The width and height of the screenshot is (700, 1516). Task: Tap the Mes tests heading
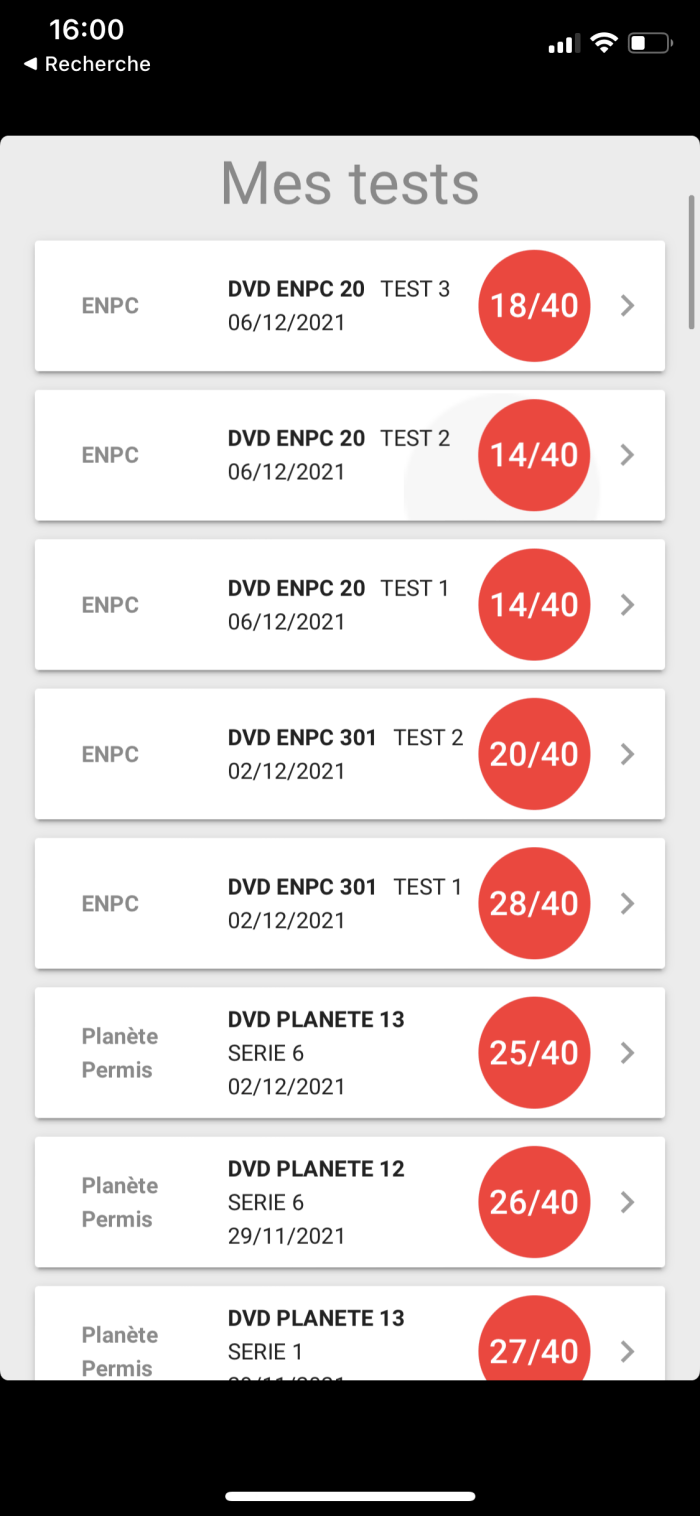[350, 183]
